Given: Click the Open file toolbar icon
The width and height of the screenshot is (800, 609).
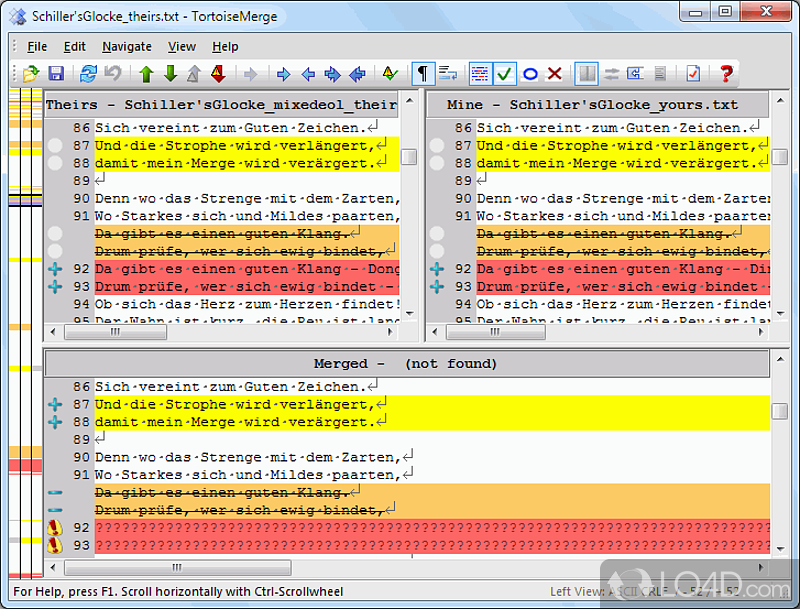Looking at the screenshot, I should tap(31, 74).
